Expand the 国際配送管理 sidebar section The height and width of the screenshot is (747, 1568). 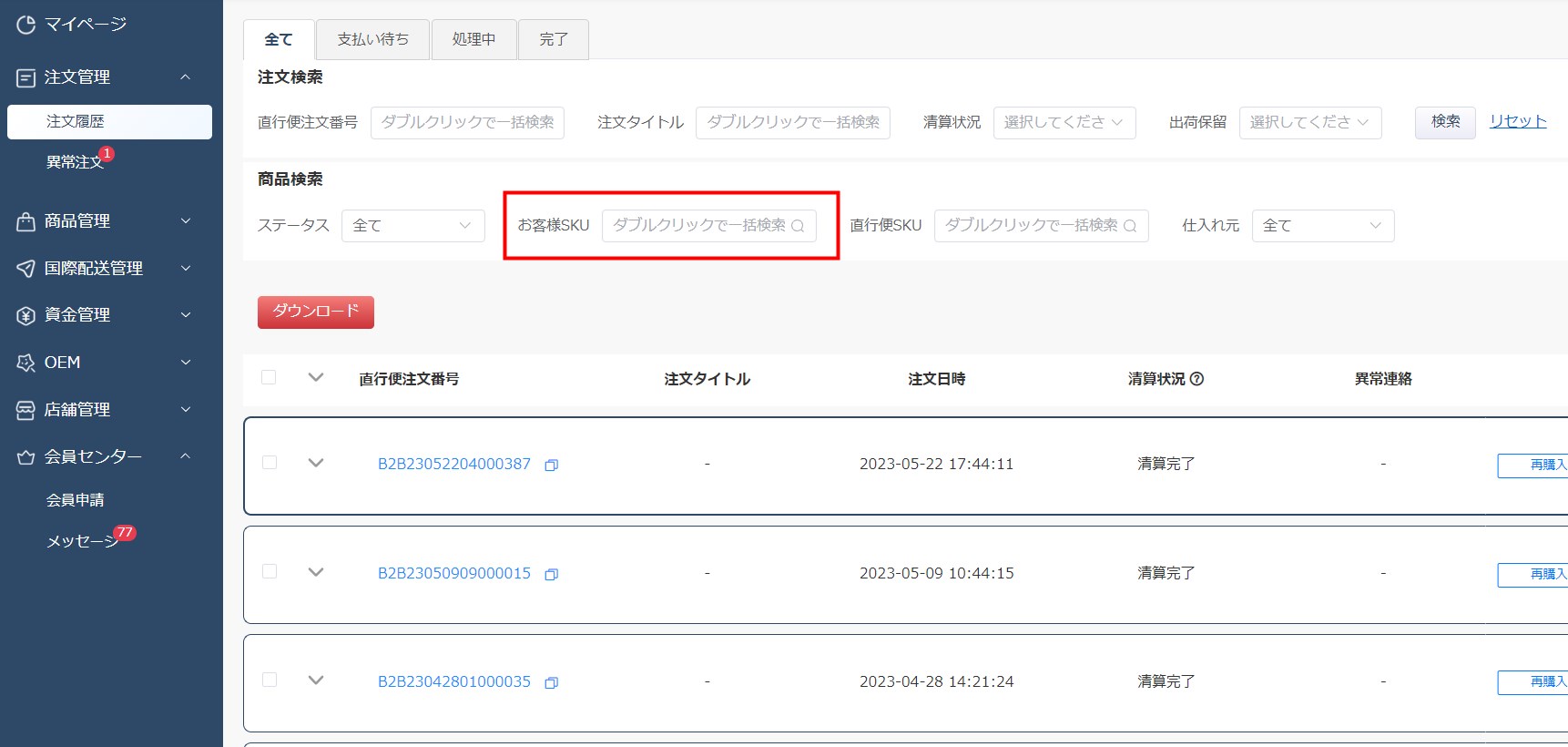(x=186, y=269)
